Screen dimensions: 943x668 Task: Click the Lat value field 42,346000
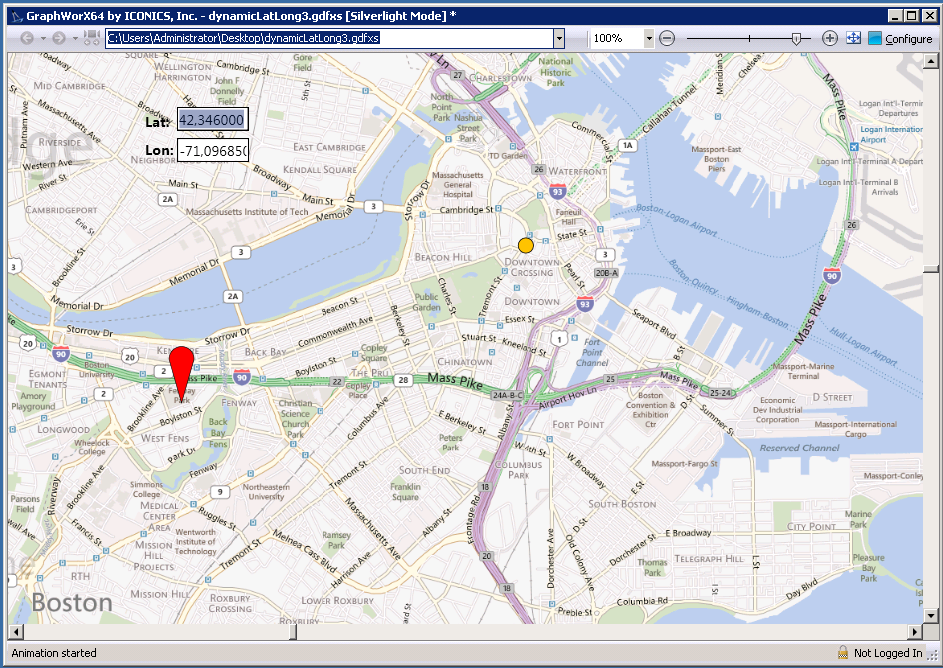coord(212,120)
